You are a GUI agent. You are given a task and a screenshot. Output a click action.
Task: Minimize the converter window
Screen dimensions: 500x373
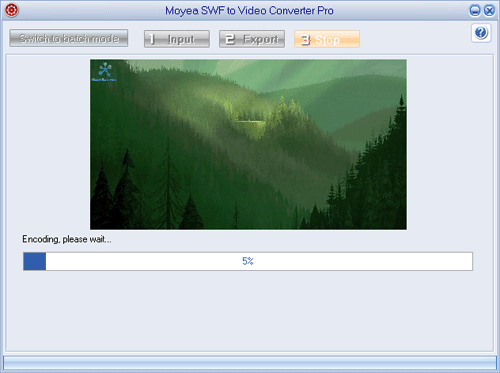click(475, 11)
